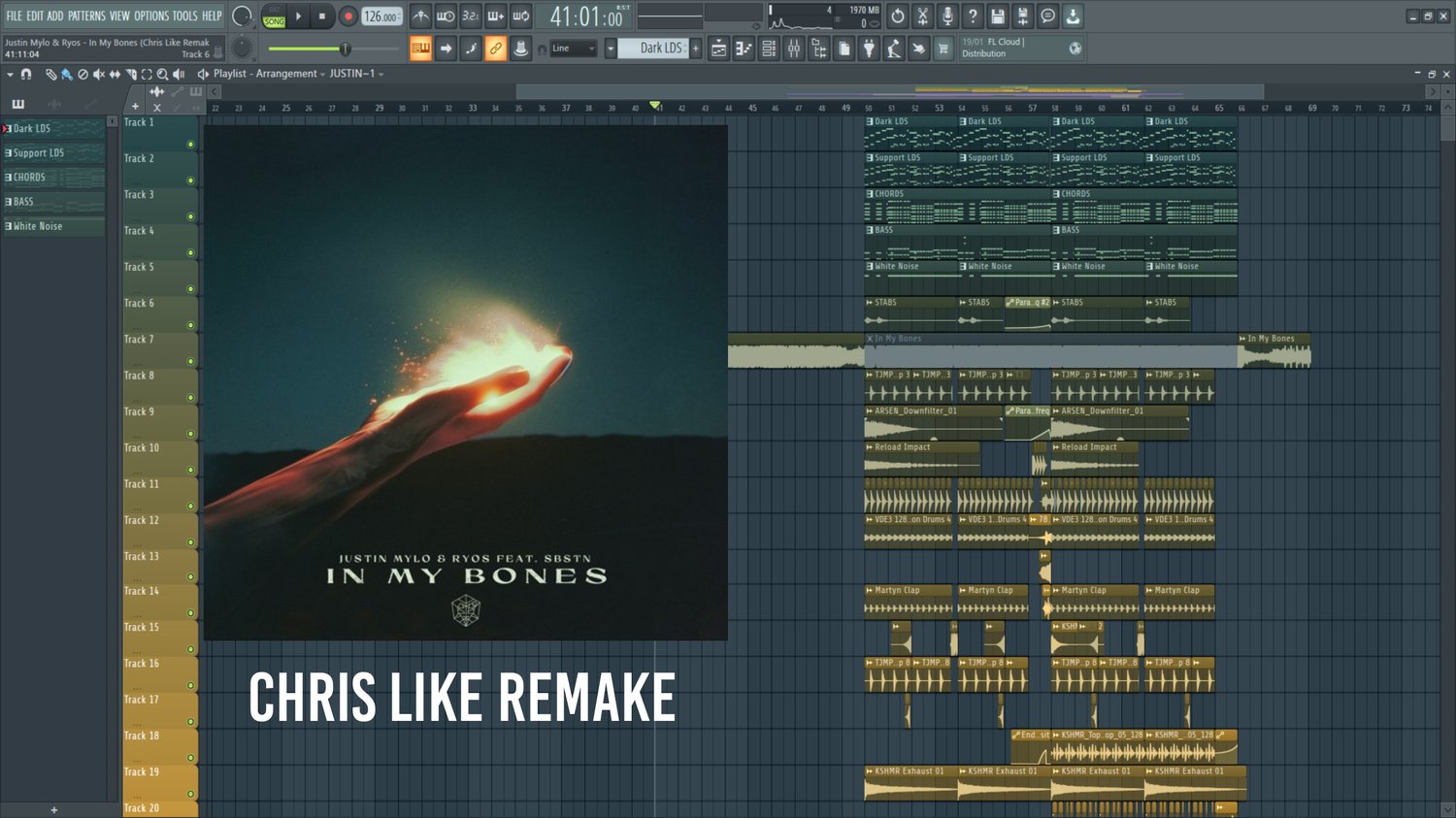Image resolution: width=1456 pixels, height=818 pixels.
Task: Open the project files icon
Action: (x=844, y=49)
